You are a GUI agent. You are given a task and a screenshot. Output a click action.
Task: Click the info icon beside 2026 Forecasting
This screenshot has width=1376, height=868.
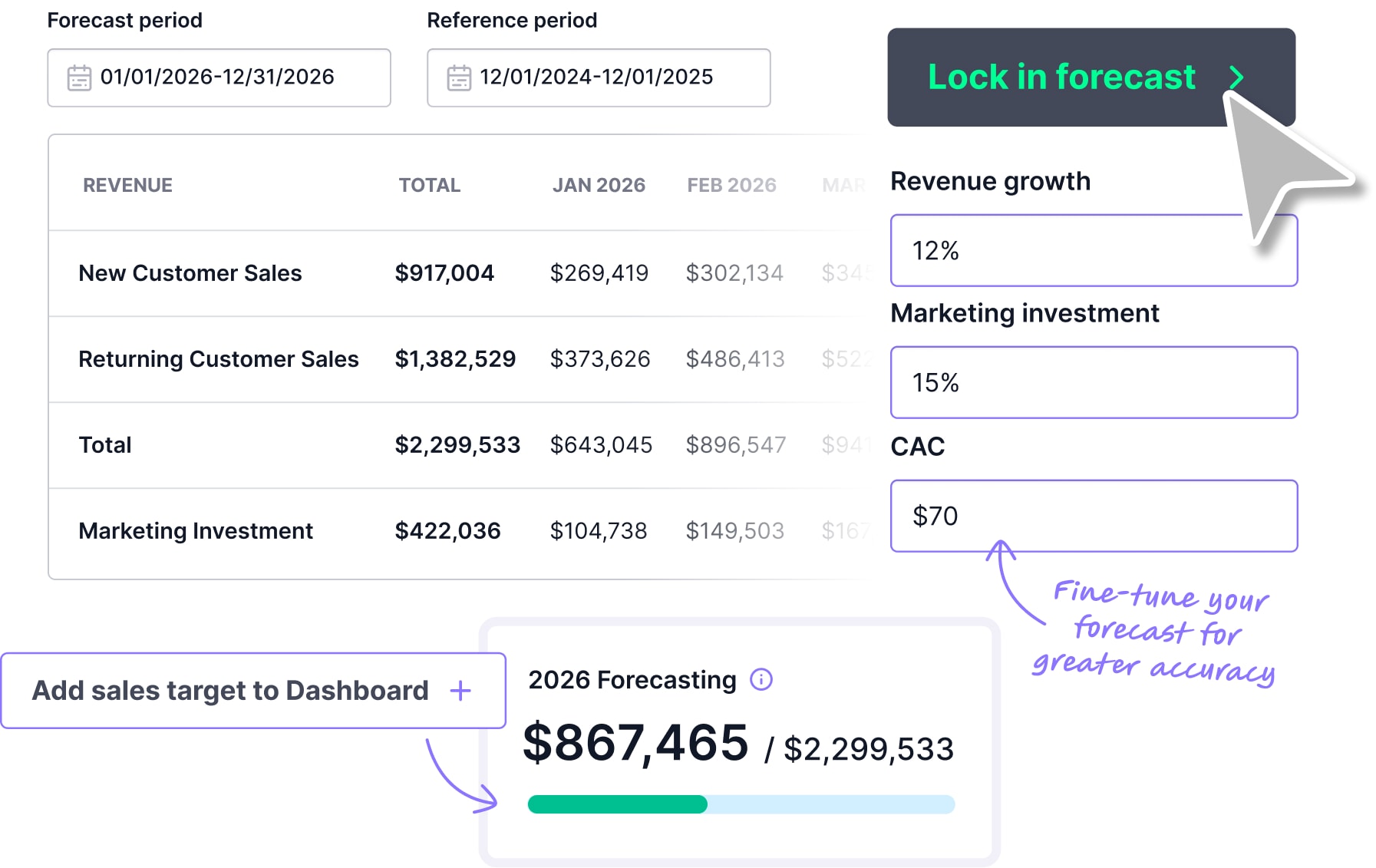pos(761,679)
